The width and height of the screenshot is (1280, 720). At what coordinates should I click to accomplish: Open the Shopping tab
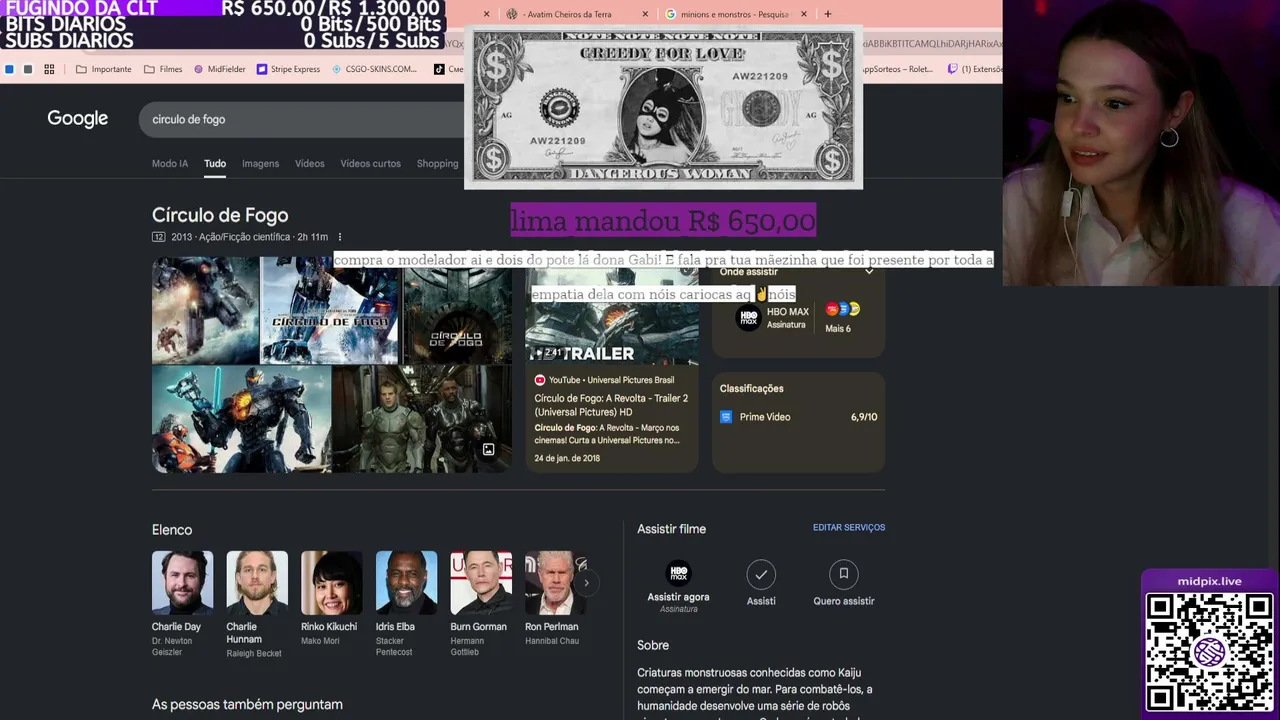coord(437,164)
